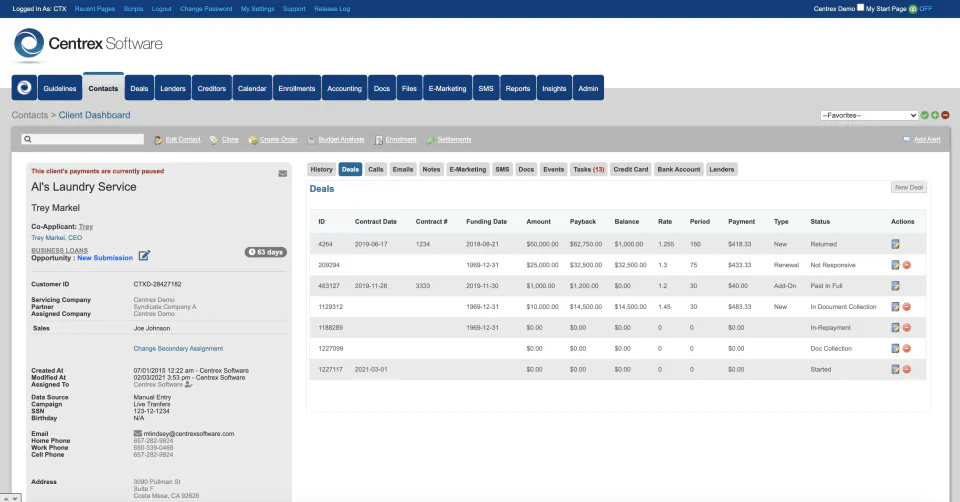Click the Add Alert link
The image size is (960, 502).
(927, 140)
